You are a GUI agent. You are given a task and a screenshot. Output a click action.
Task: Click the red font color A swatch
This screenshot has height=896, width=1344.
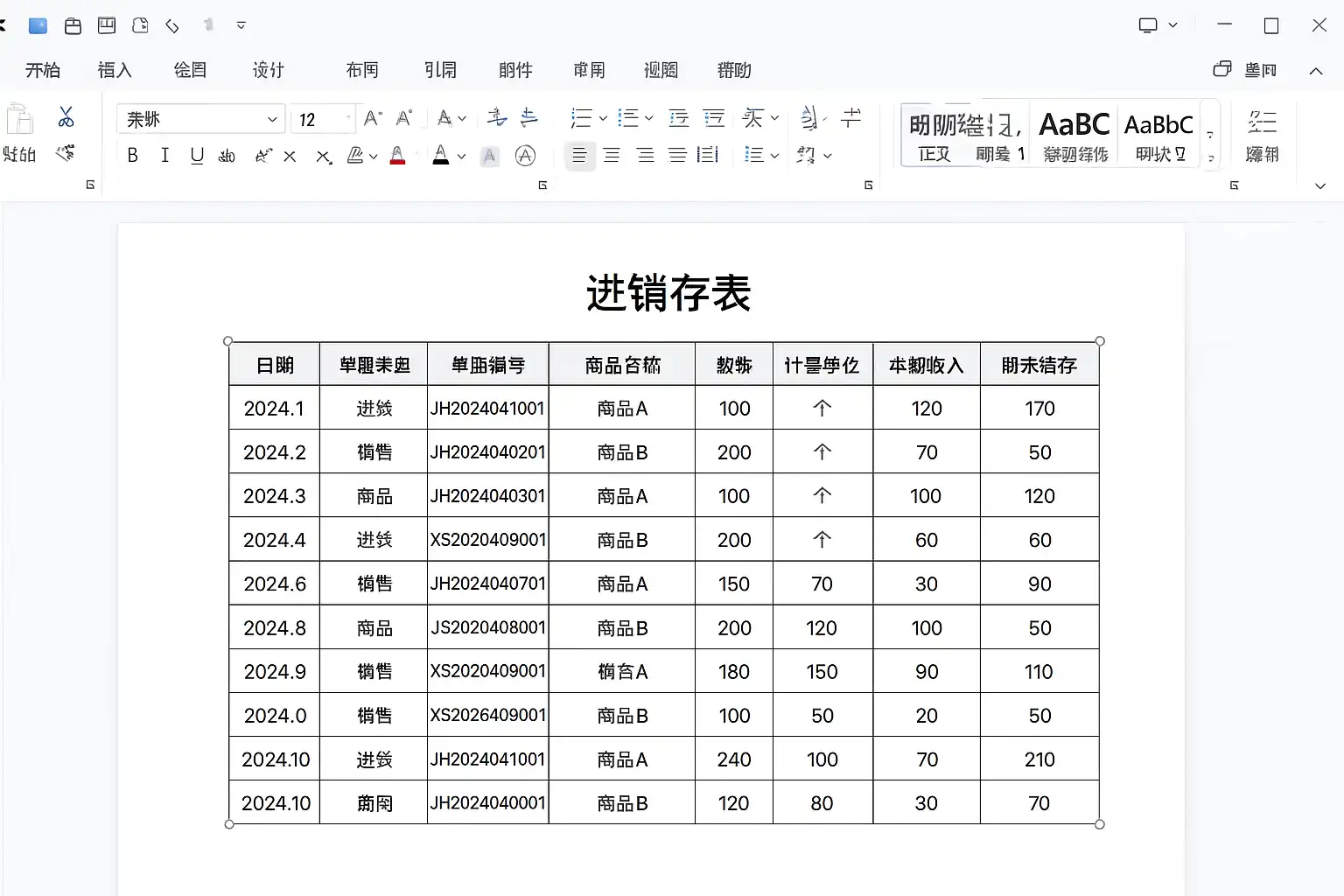397,156
